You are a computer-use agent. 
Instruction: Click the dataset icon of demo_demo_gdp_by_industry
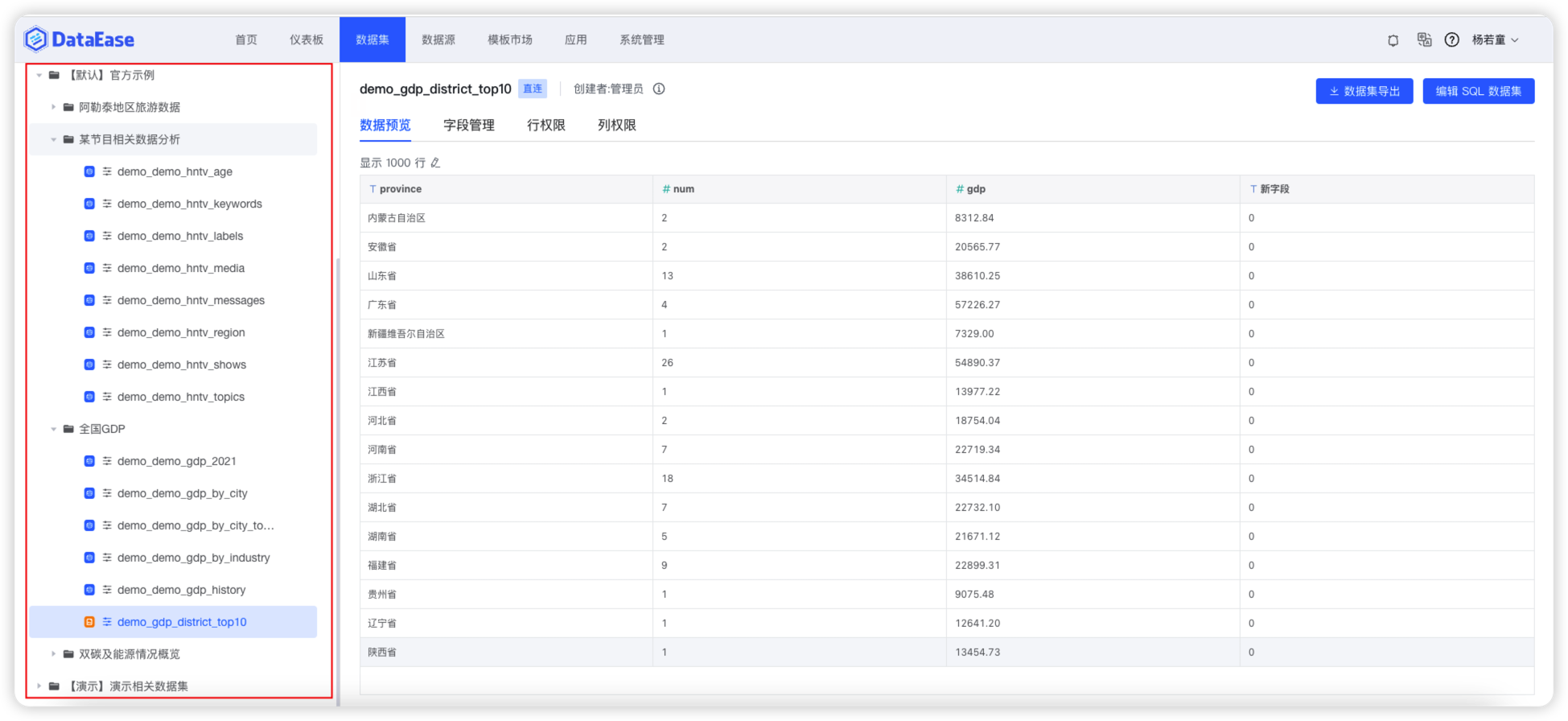[x=89, y=558]
